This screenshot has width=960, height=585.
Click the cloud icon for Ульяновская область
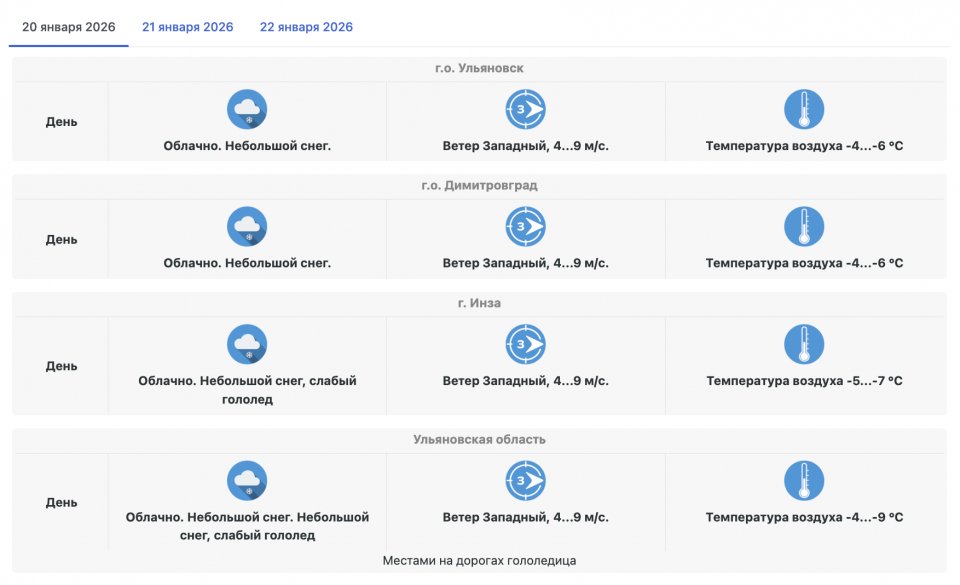pos(247,481)
